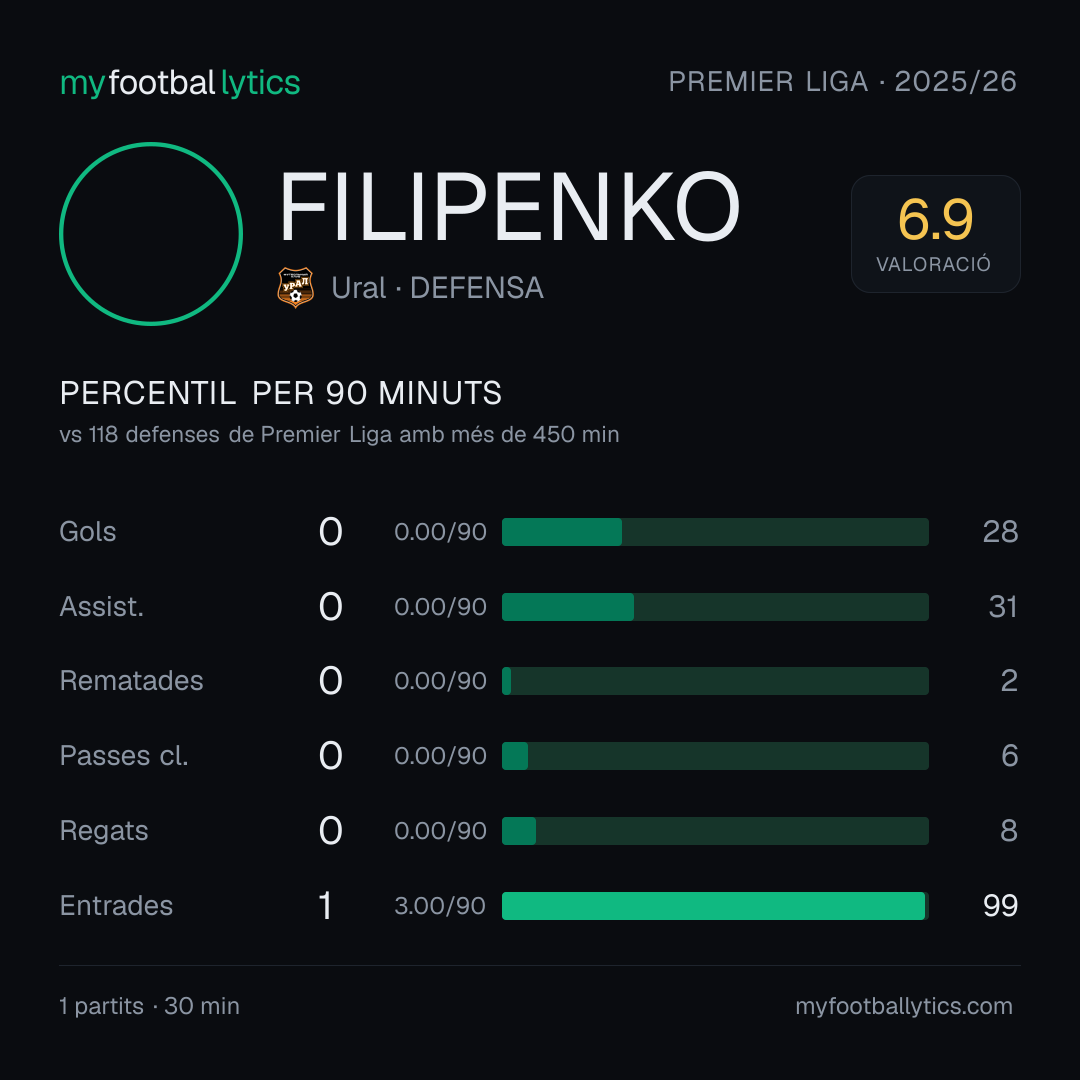The image size is (1080, 1080).
Task: Click the Ural club crest icon
Action: 295,287
